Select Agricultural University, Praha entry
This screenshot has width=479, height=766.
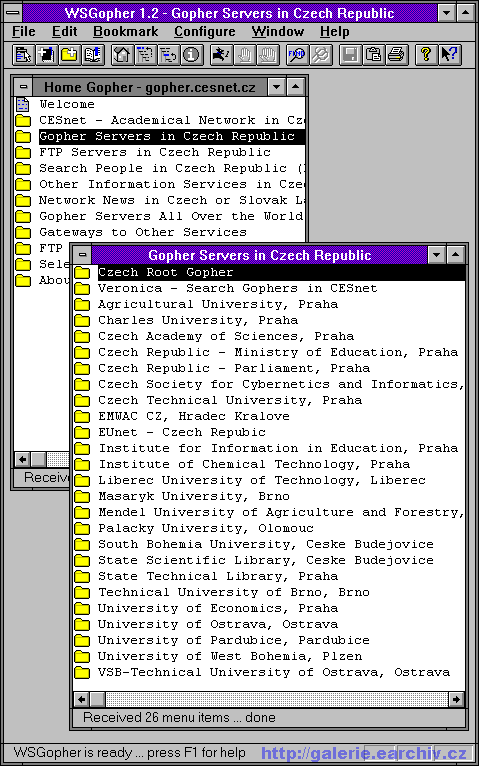(x=218, y=304)
